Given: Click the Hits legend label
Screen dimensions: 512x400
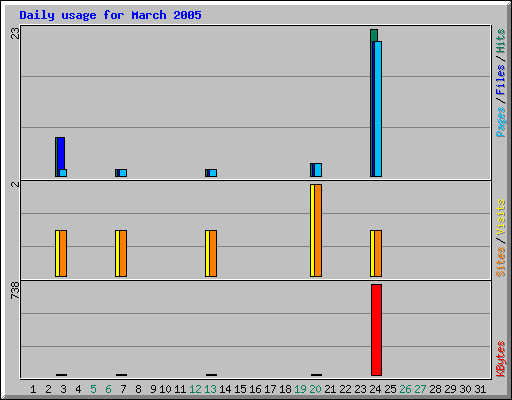Looking at the screenshot, I should 501,41.
